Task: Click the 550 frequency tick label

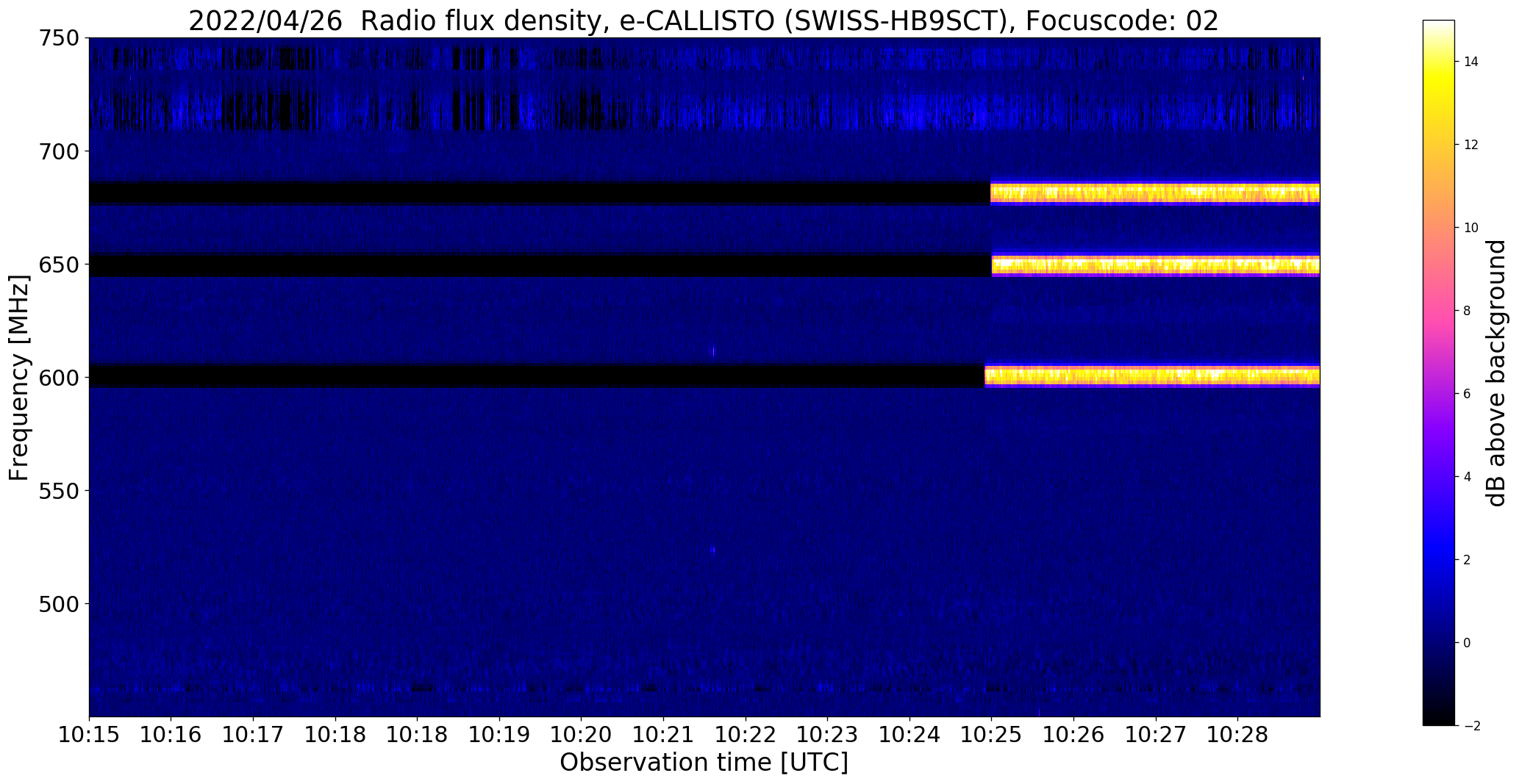Action: (x=59, y=491)
